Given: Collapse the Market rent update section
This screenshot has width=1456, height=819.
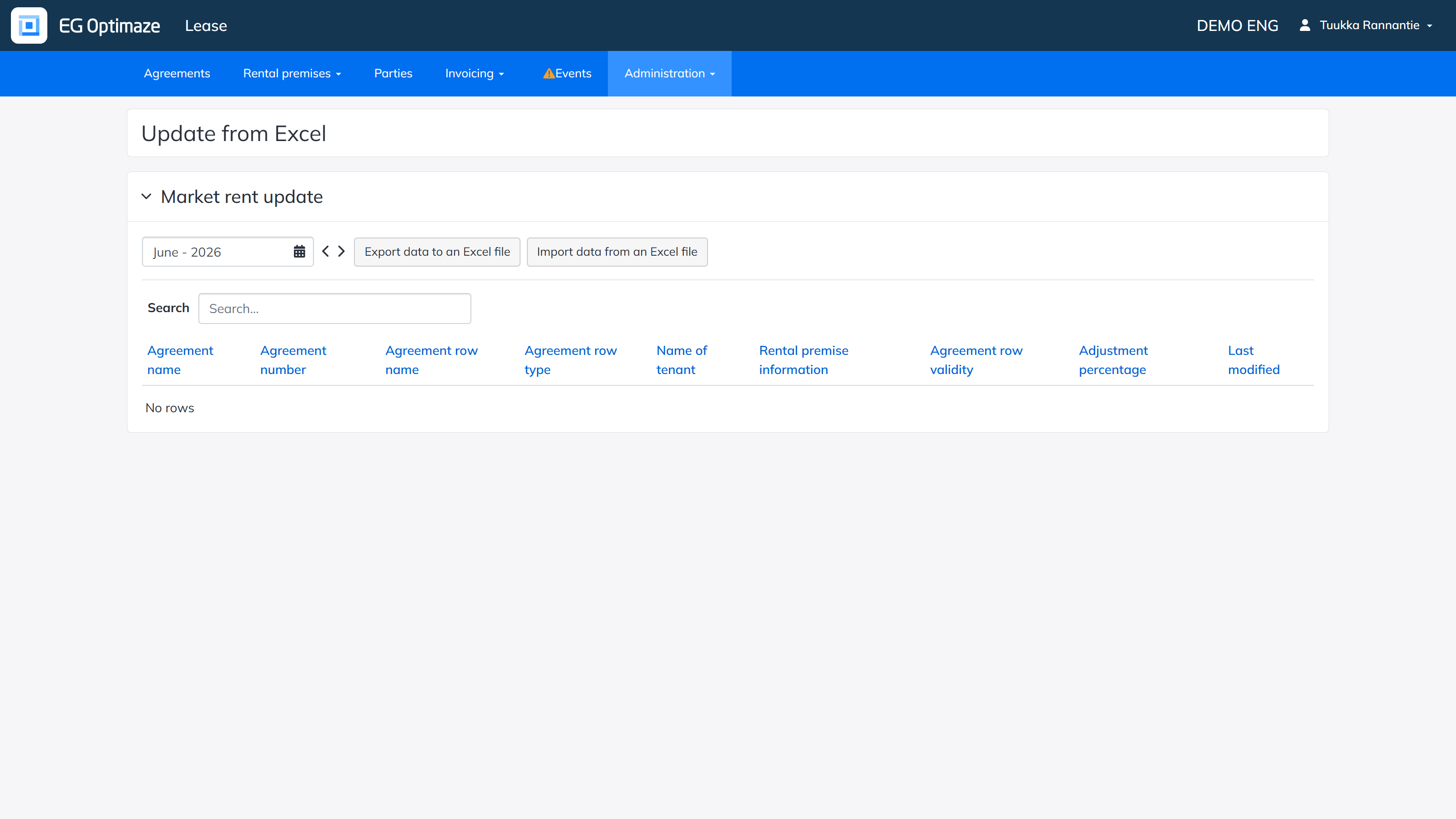Looking at the screenshot, I should [147, 197].
